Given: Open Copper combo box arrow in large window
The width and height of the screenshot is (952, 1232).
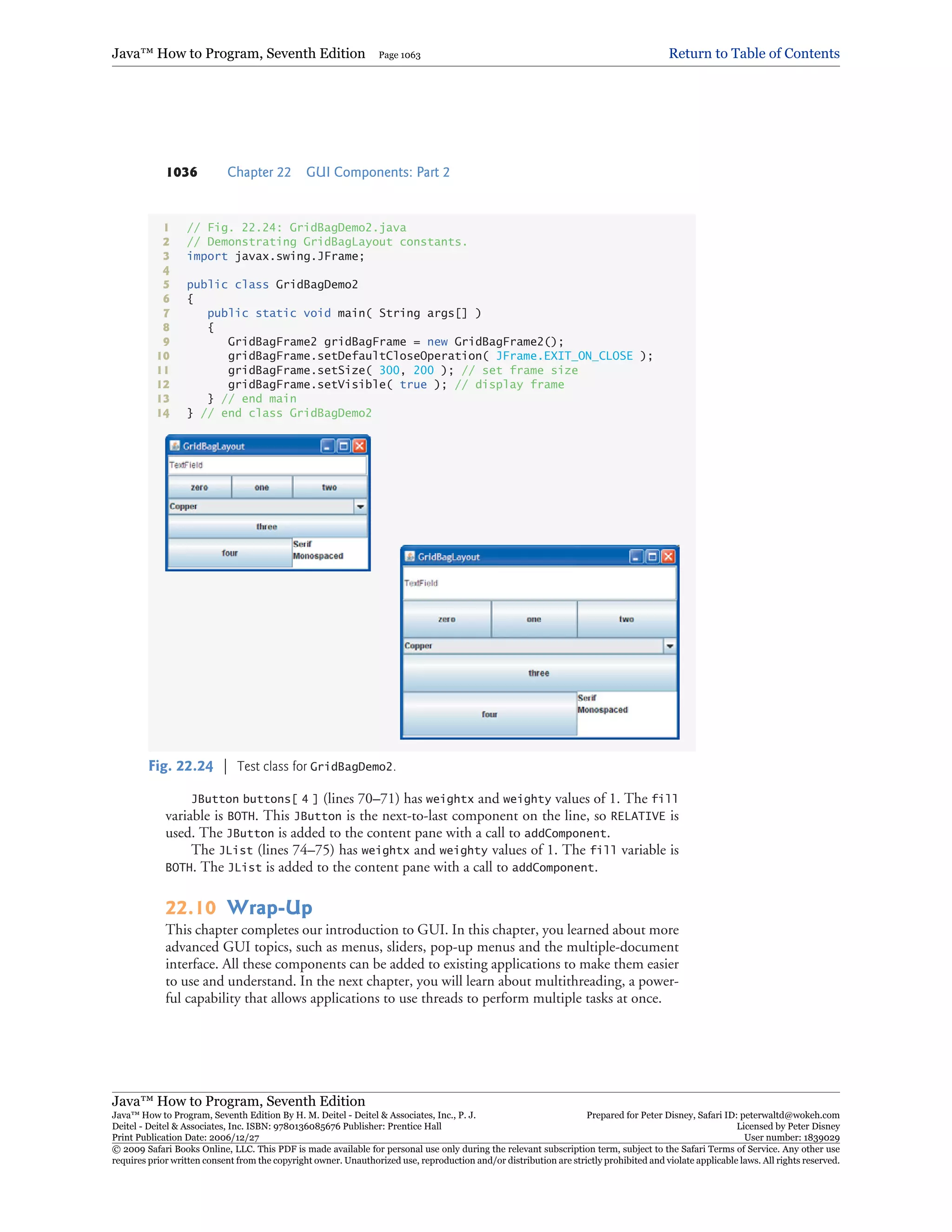Looking at the screenshot, I should click(x=669, y=646).
